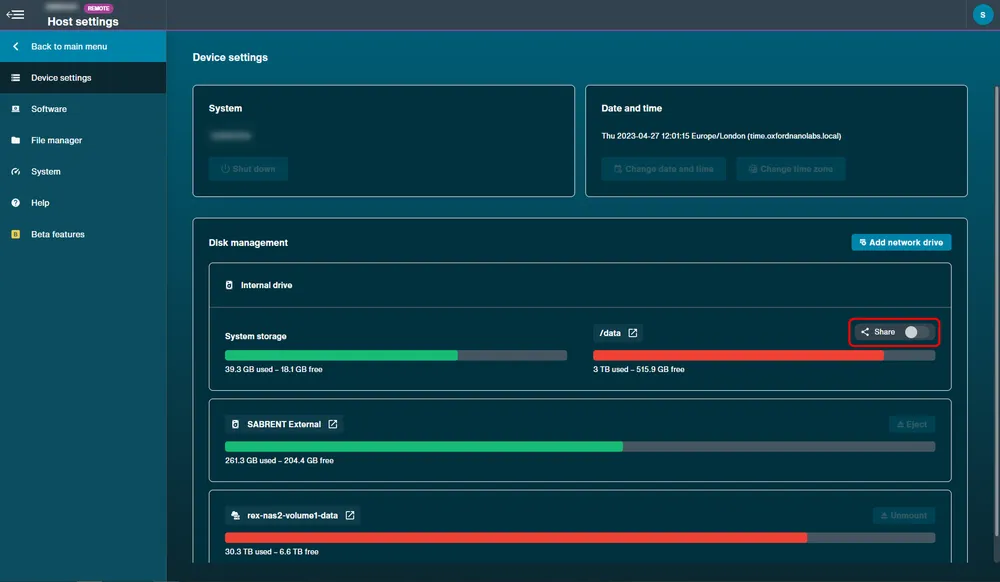The image size is (1000, 582).
Task: Collapse sidebar with the hamburger arrow icon
Action: point(15,14)
